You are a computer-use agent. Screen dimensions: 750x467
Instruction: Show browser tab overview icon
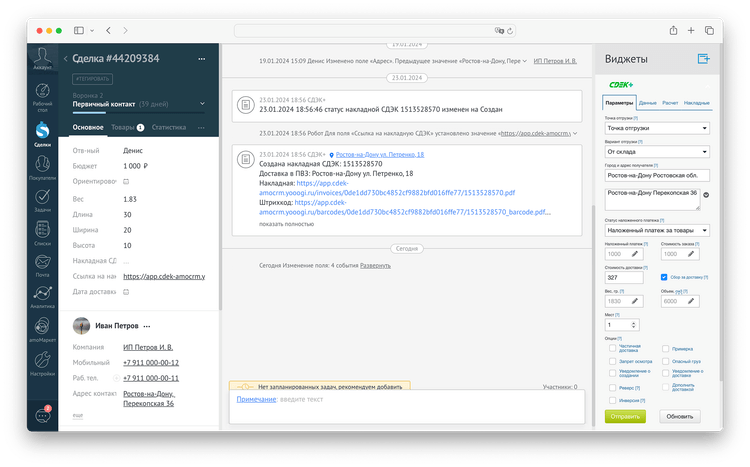pyautogui.click(x=709, y=30)
